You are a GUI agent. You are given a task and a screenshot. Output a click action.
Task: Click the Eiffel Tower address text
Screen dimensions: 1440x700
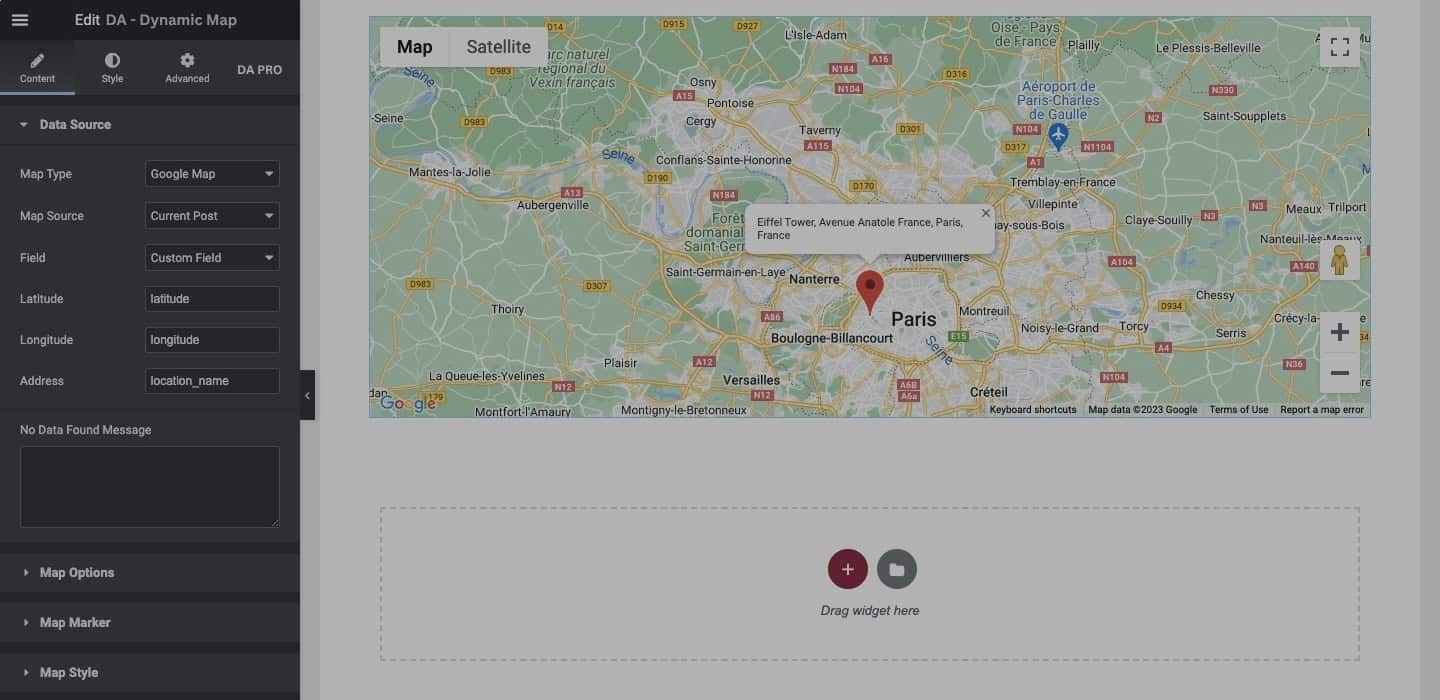coord(860,229)
